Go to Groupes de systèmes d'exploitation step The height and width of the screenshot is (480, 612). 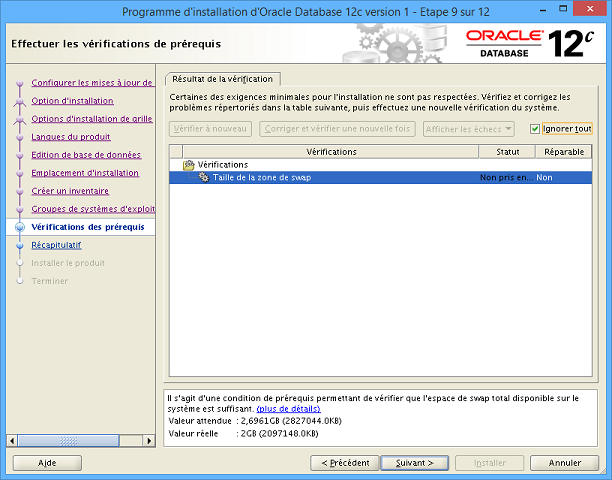pos(93,209)
